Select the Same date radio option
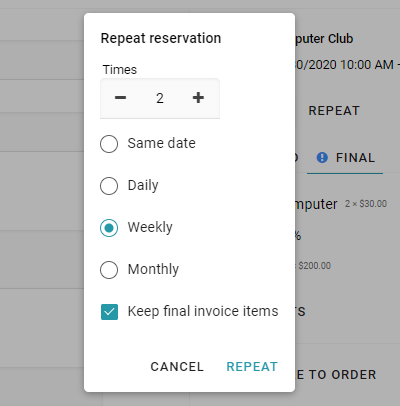The width and height of the screenshot is (400, 406). click(x=109, y=144)
